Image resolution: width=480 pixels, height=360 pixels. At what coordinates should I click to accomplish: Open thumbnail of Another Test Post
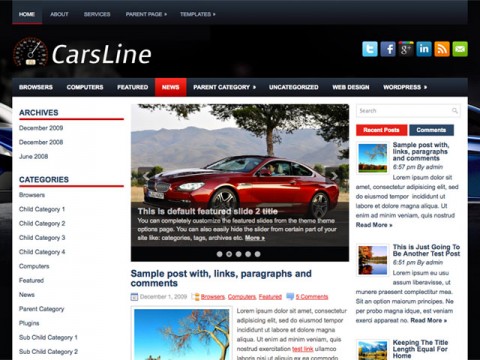click(x=373, y=261)
